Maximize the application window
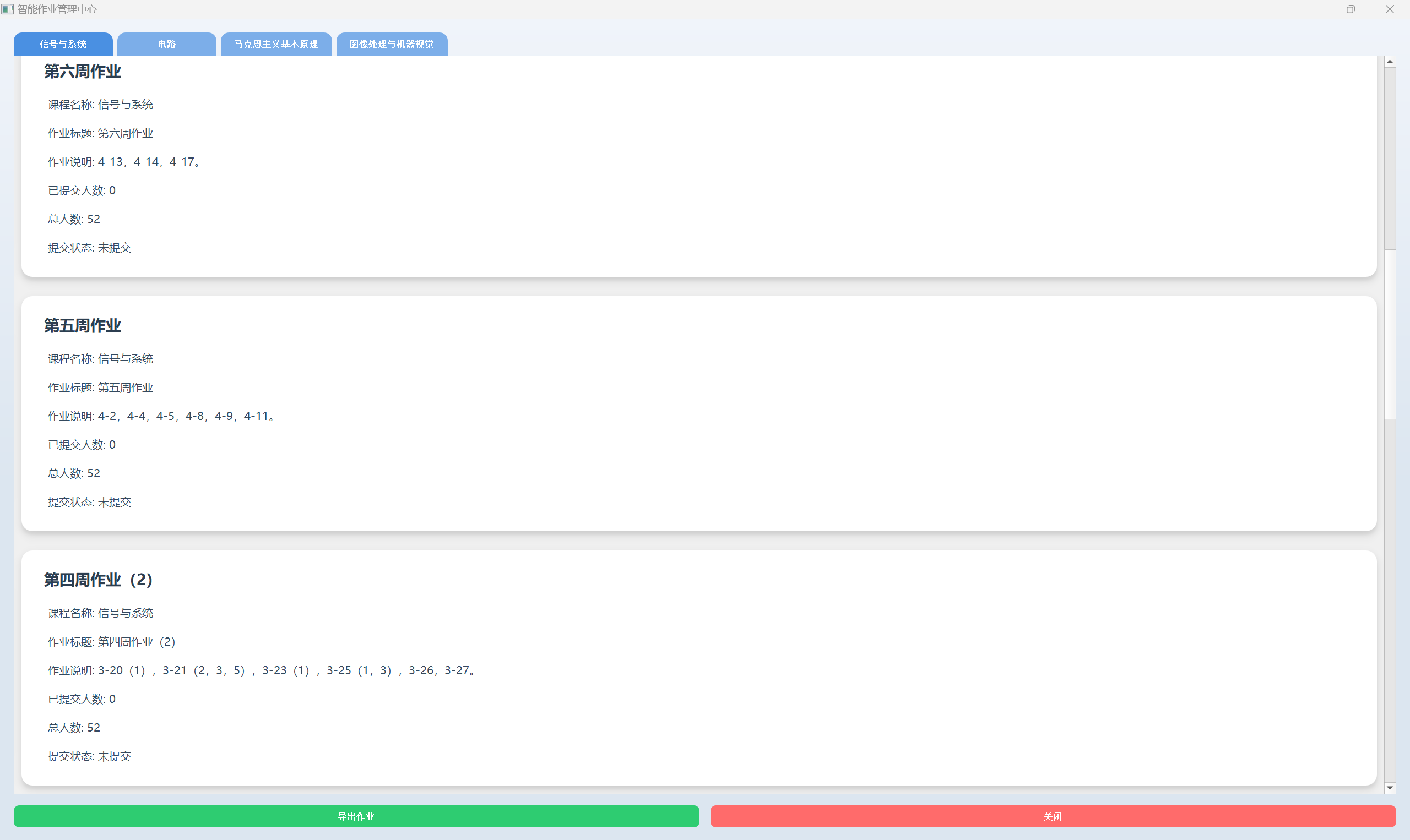1410x840 pixels. (1351, 9)
